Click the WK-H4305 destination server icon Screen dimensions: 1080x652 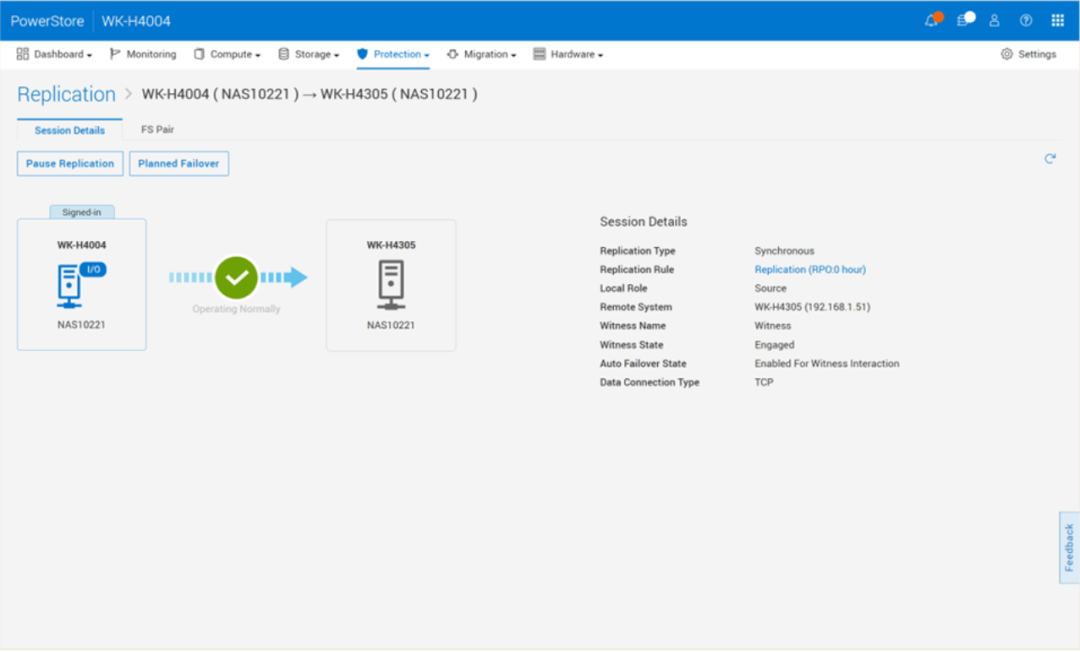tap(391, 285)
